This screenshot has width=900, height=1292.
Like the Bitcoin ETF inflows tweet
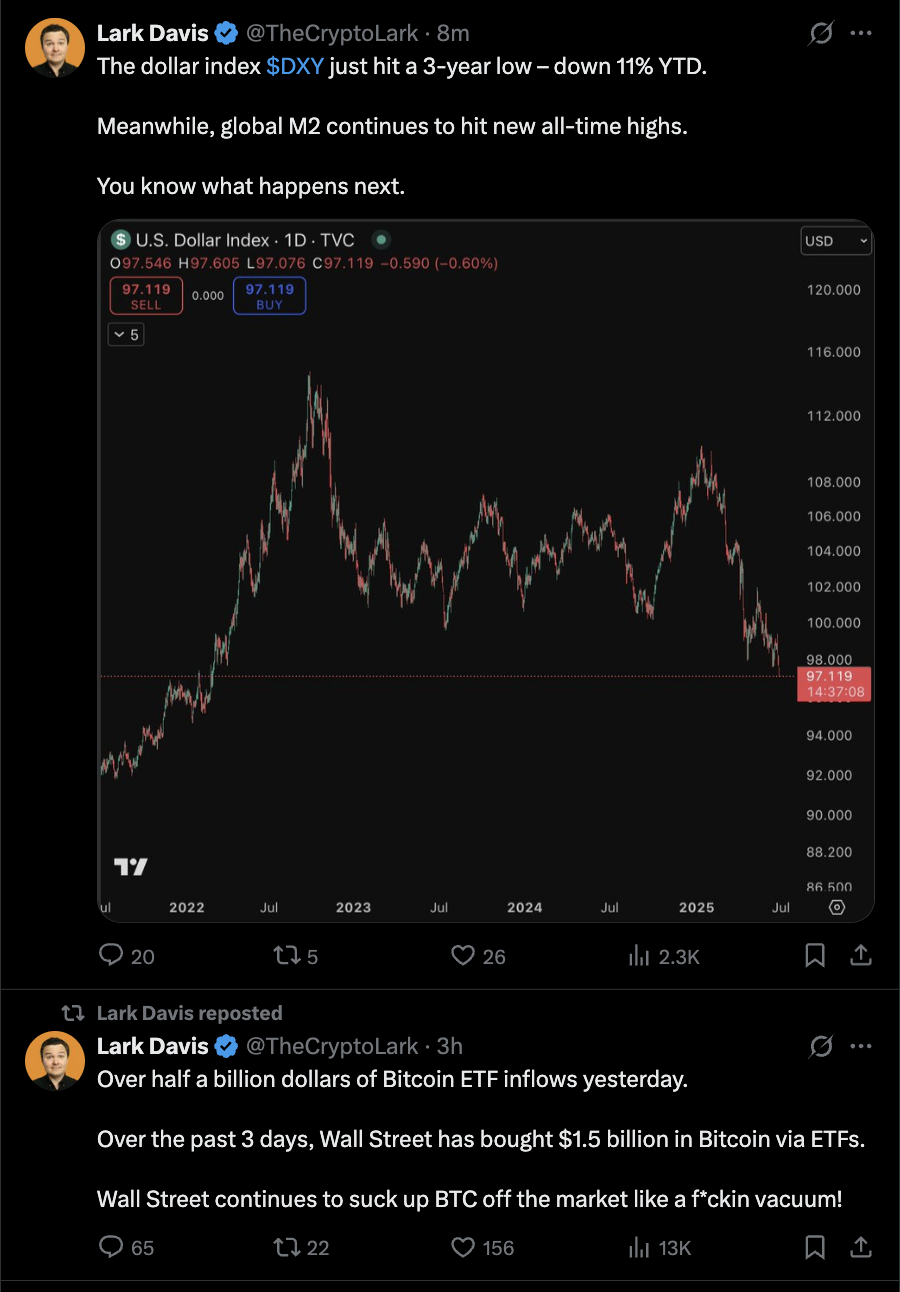pyautogui.click(x=462, y=1247)
